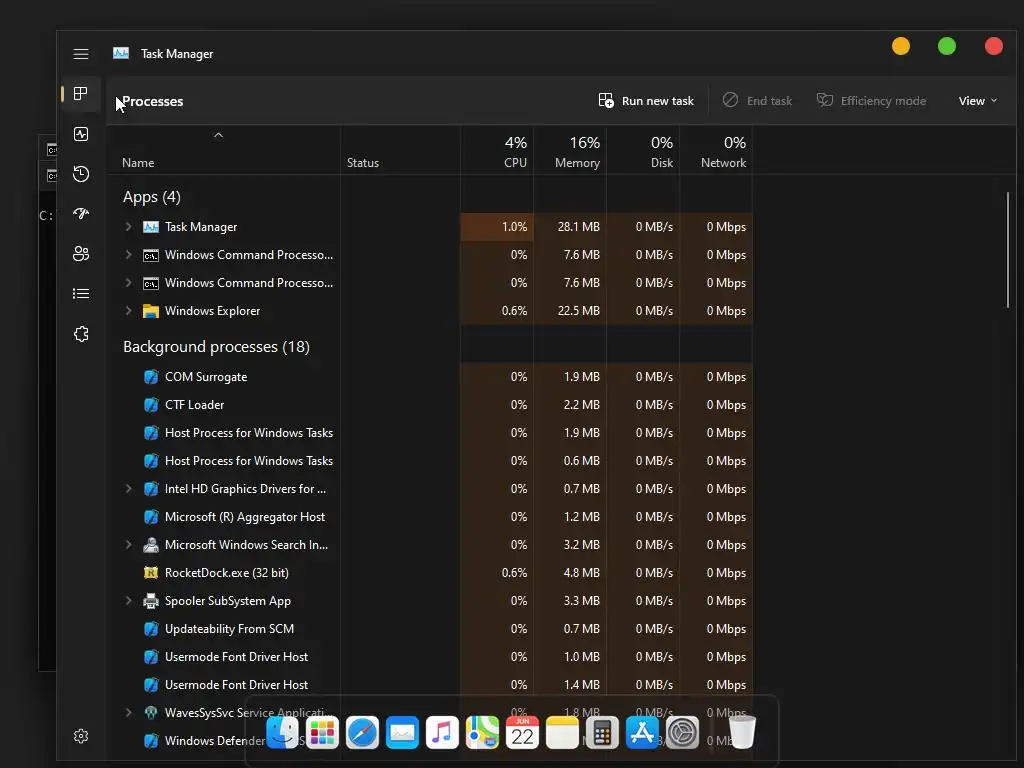1024x768 pixels.
Task: Click Run new task button
Action: (x=646, y=101)
